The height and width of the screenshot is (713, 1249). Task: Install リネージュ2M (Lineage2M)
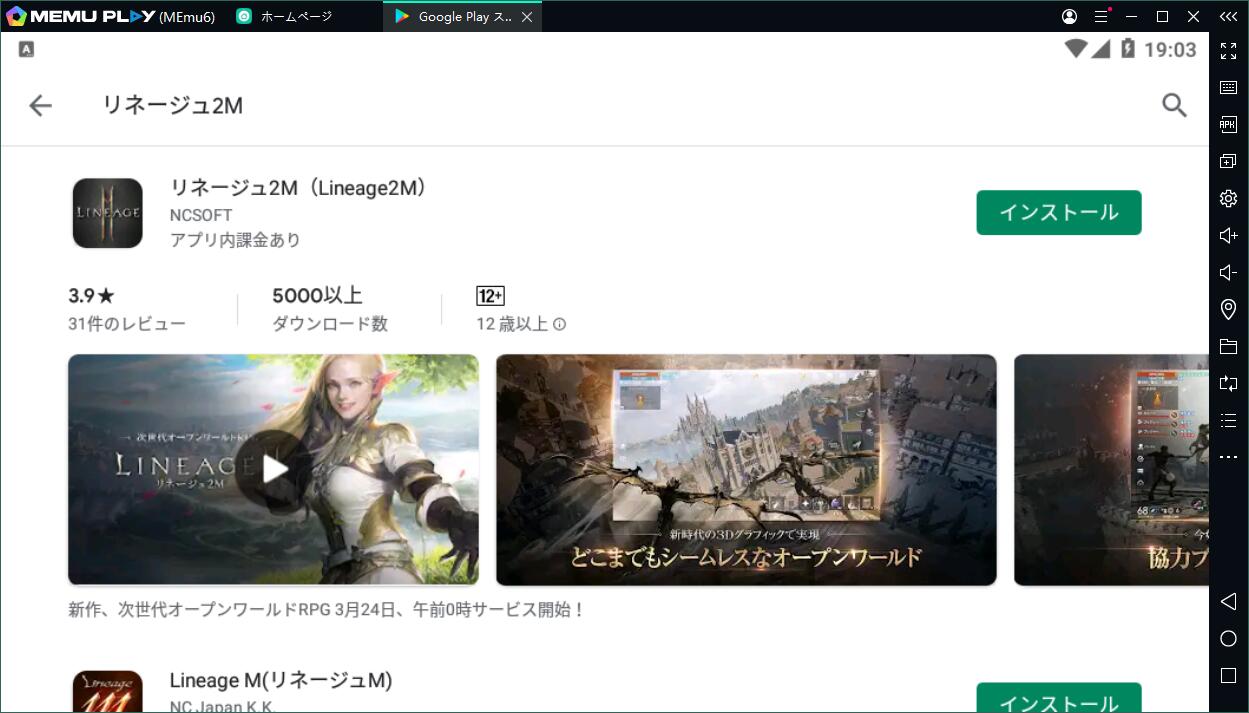[x=1058, y=212]
